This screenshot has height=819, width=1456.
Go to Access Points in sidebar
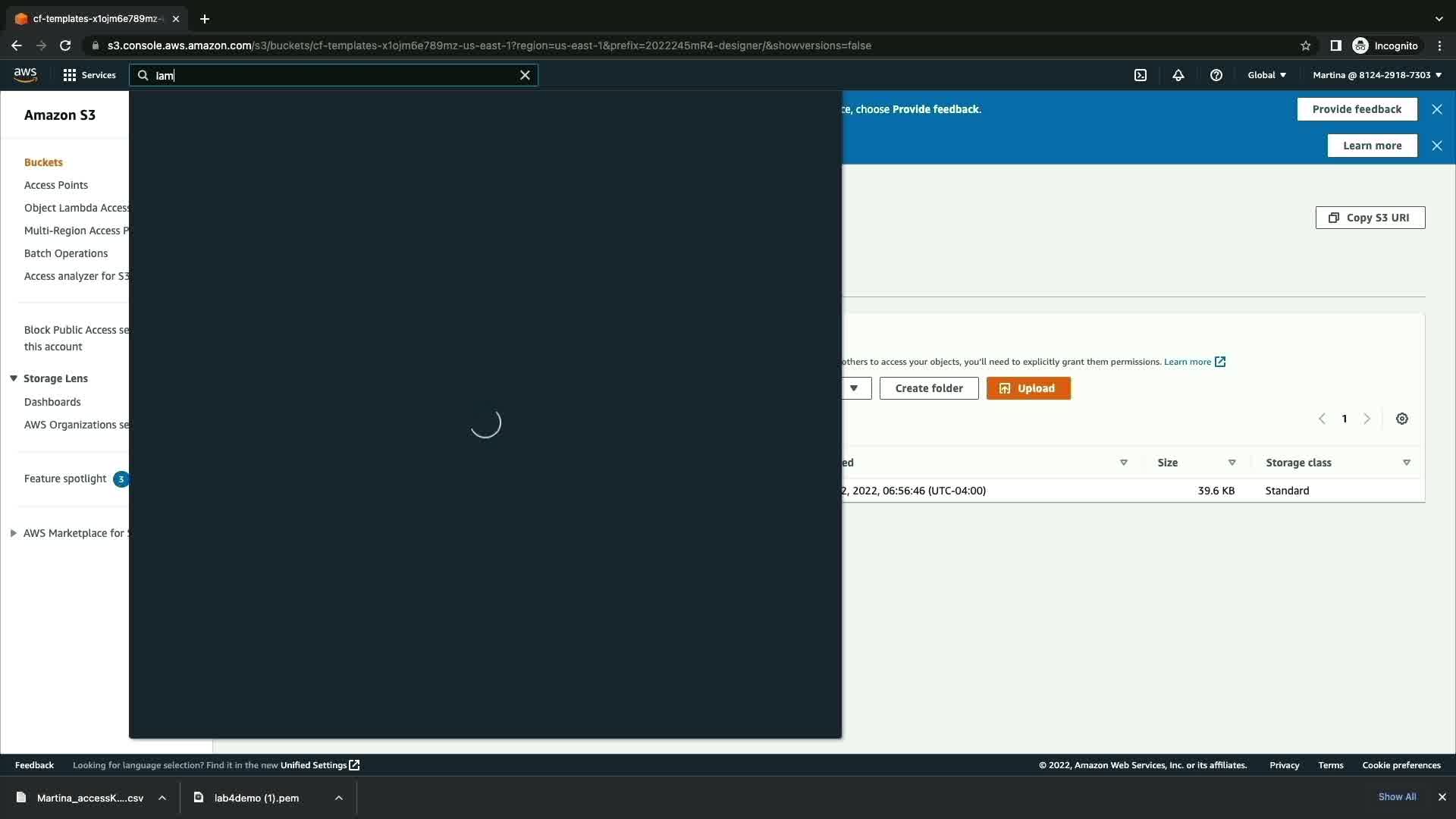click(x=56, y=185)
